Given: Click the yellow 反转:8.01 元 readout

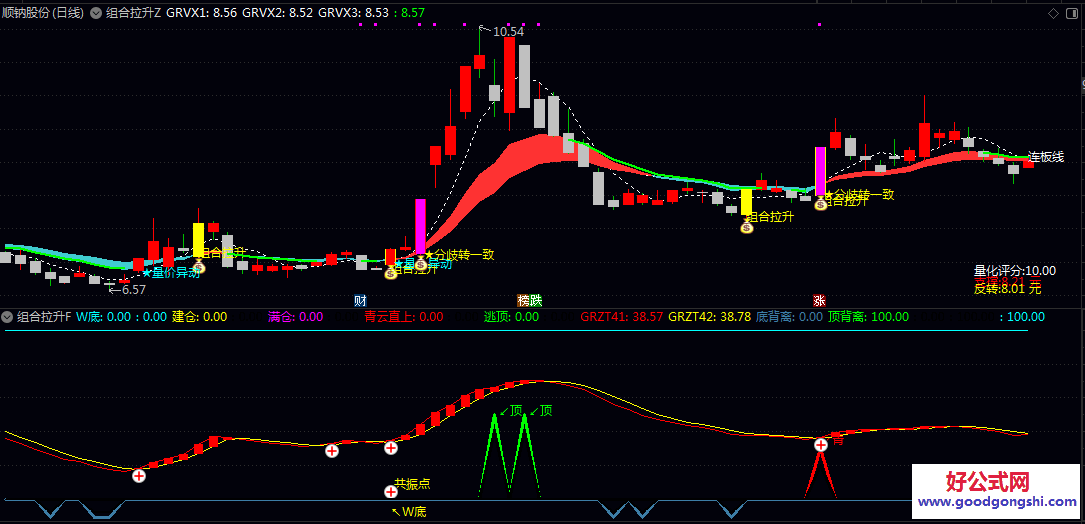Looking at the screenshot, I should [x=1008, y=289].
